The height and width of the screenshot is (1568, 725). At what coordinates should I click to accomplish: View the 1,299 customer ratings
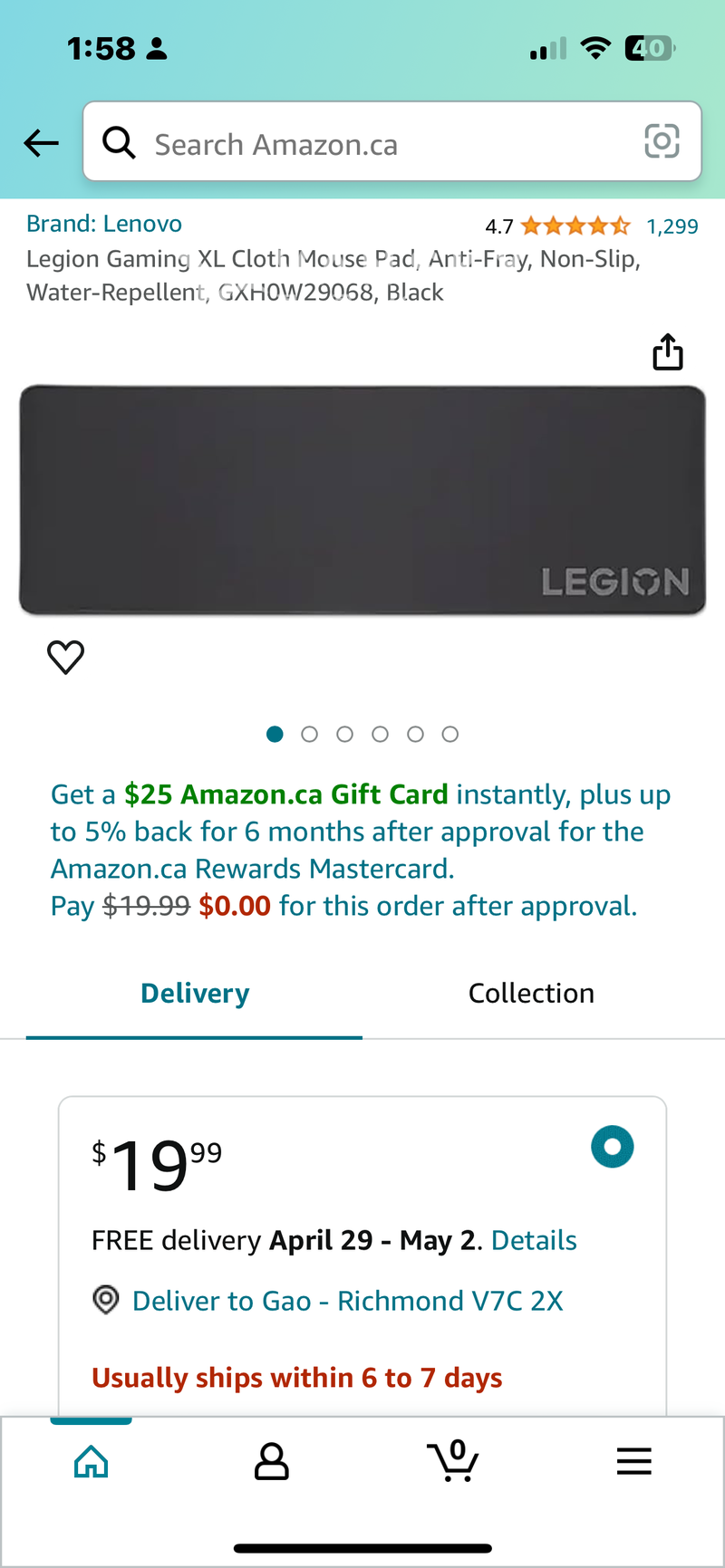pos(672,226)
